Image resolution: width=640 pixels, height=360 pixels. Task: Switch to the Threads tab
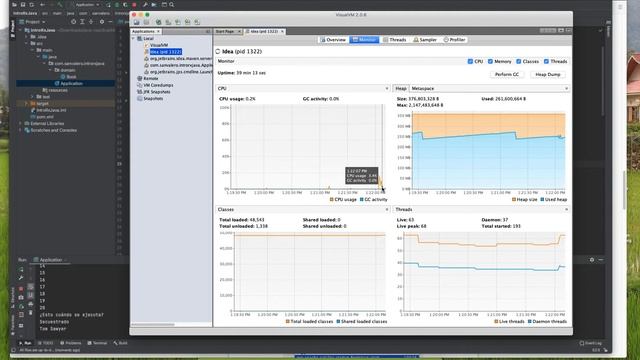(394, 40)
